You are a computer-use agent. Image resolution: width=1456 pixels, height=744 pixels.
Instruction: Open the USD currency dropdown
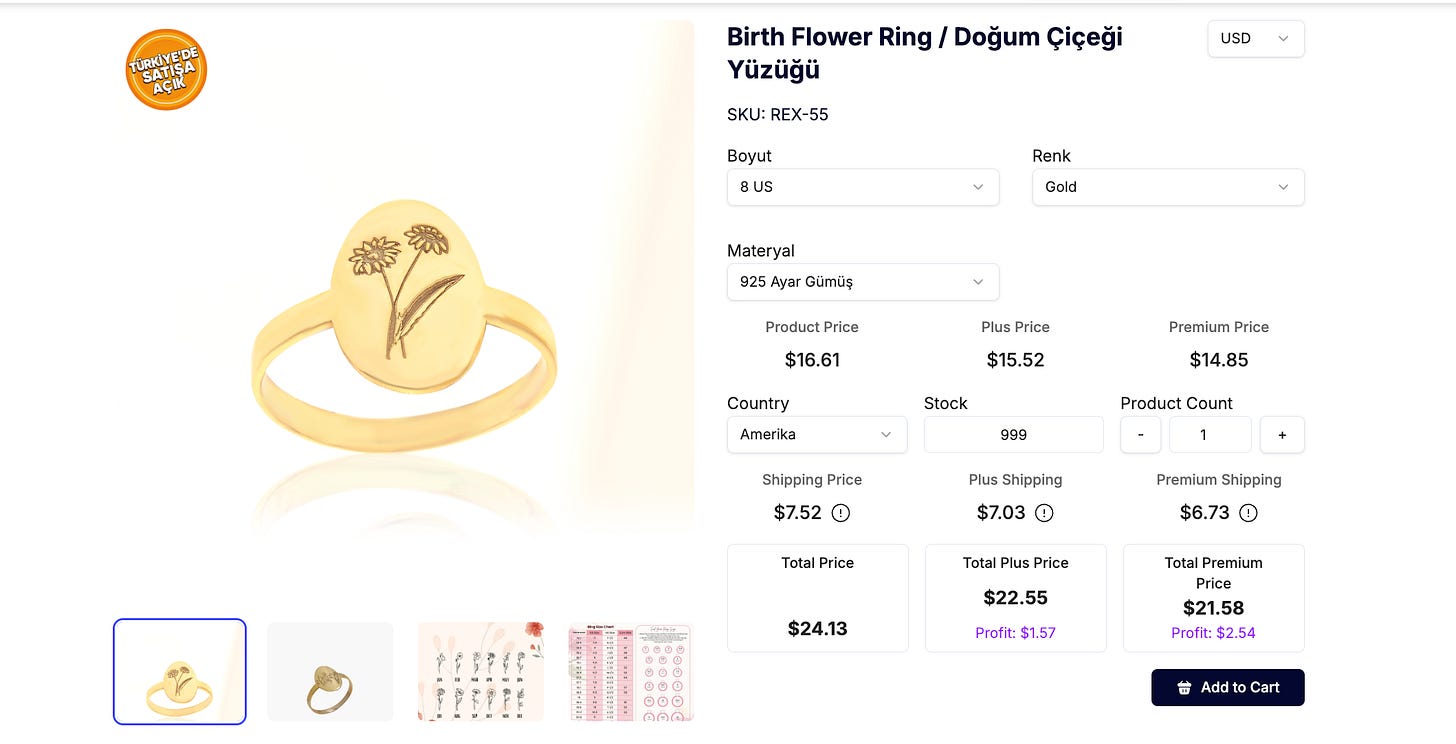pos(1255,39)
